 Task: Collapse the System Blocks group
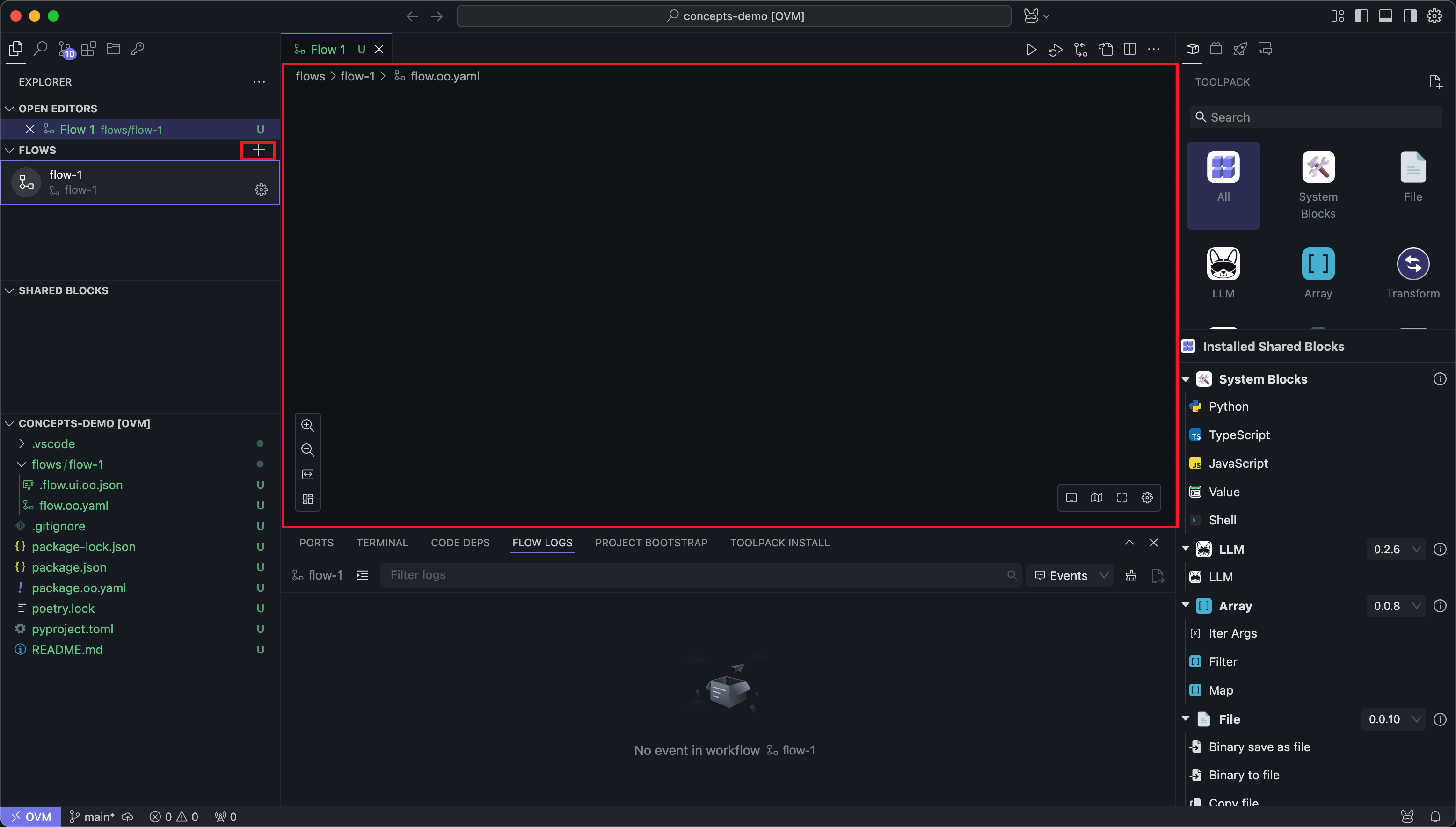(1186, 379)
